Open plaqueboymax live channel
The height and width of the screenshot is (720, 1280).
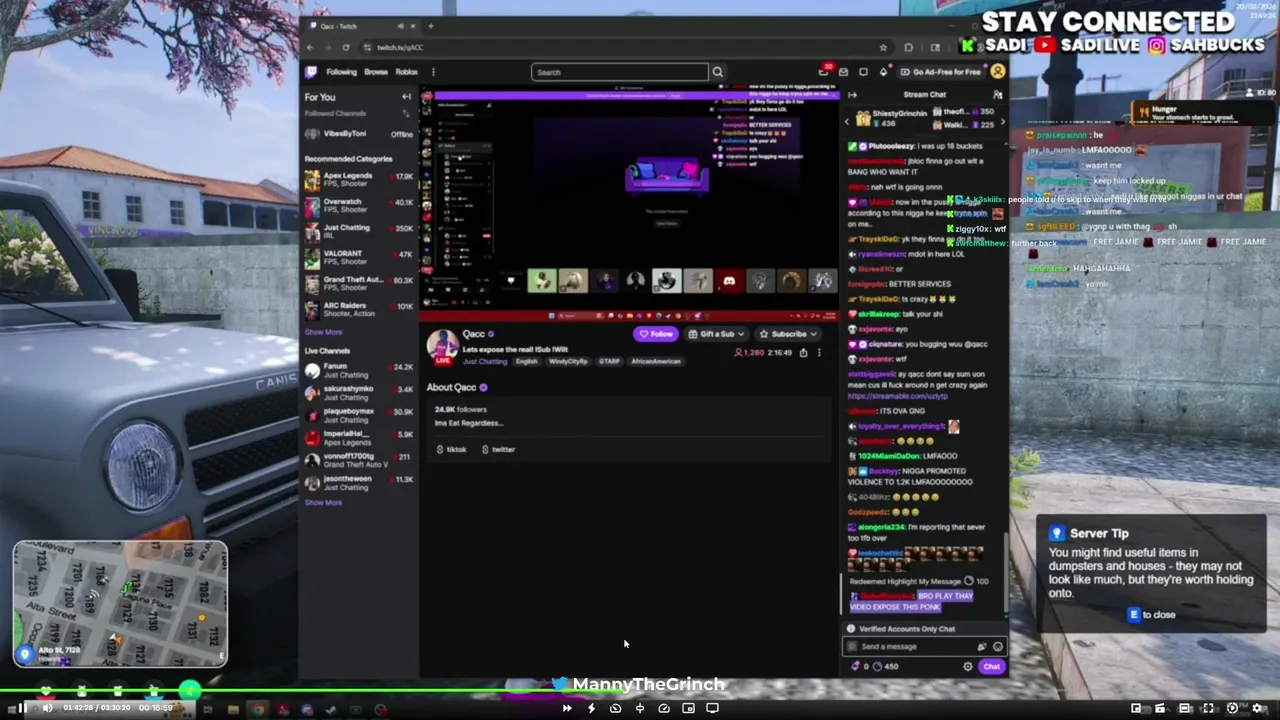pos(360,415)
